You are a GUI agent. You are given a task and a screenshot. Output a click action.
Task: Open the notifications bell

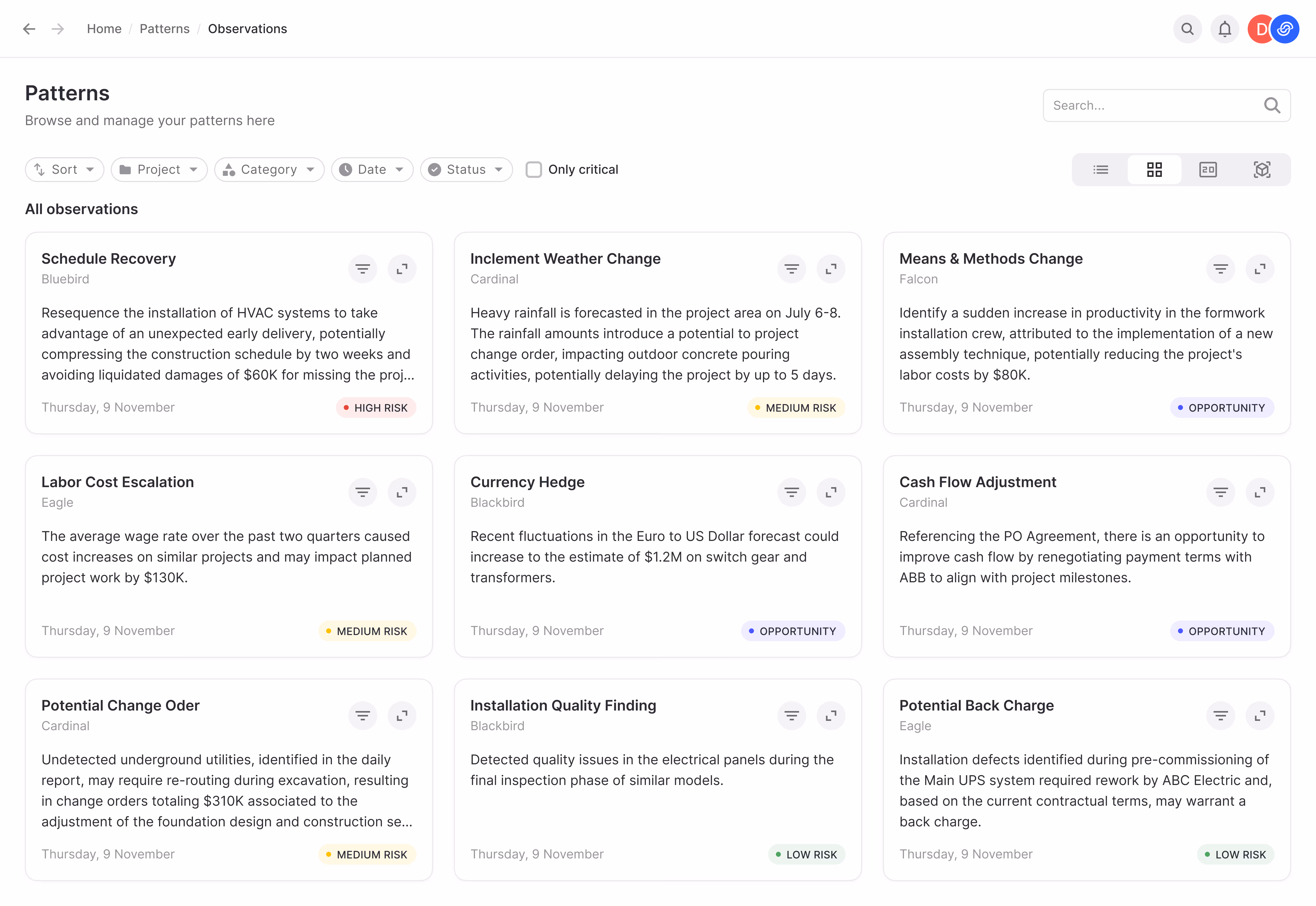[x=1225, y=28]
